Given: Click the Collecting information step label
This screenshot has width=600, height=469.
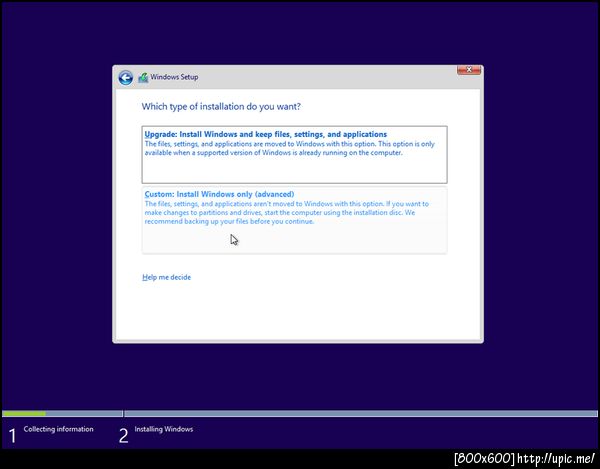Looking at the screenshot, I should click(59, 429).
